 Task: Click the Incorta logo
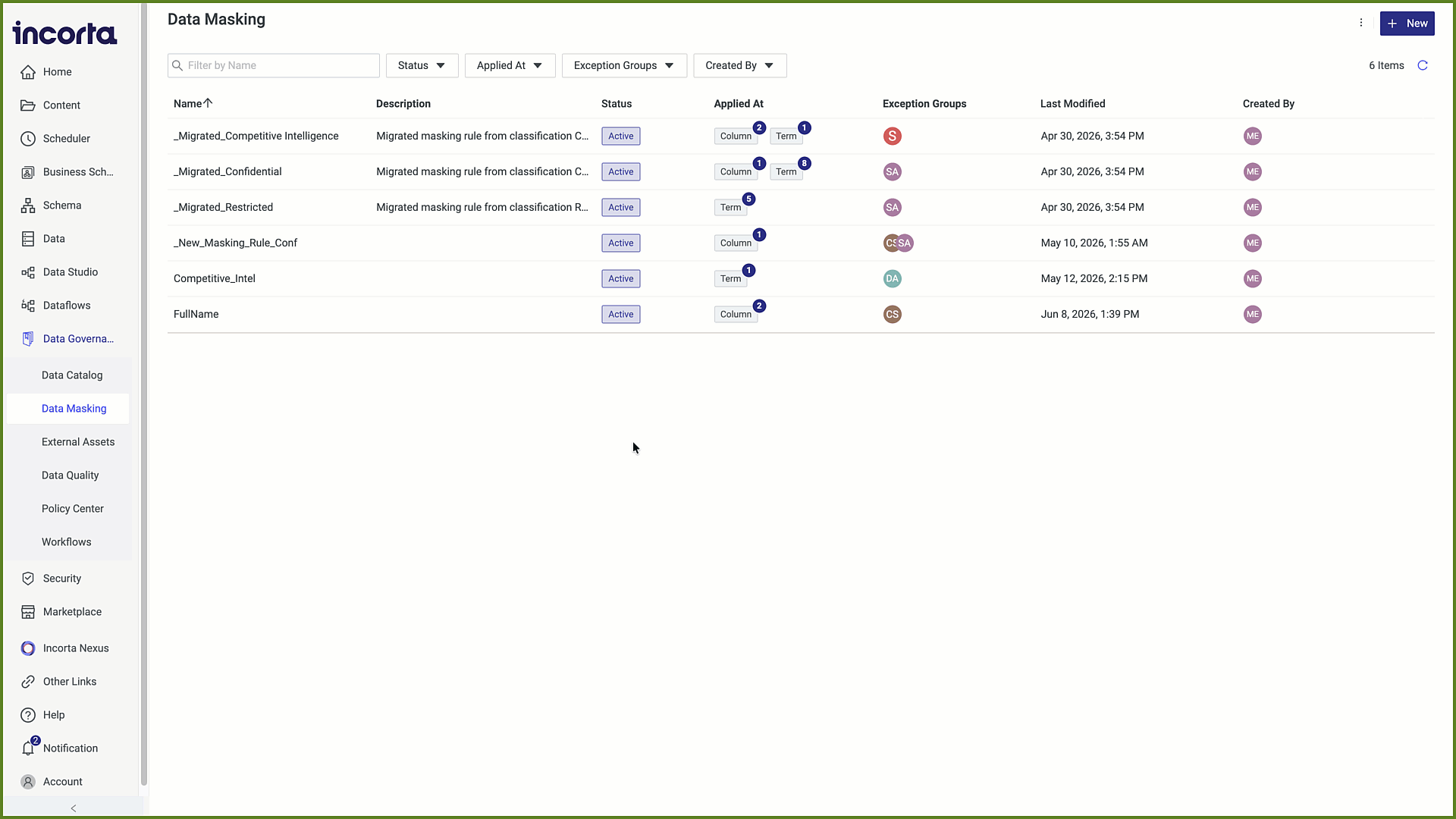tap(64, 33)
